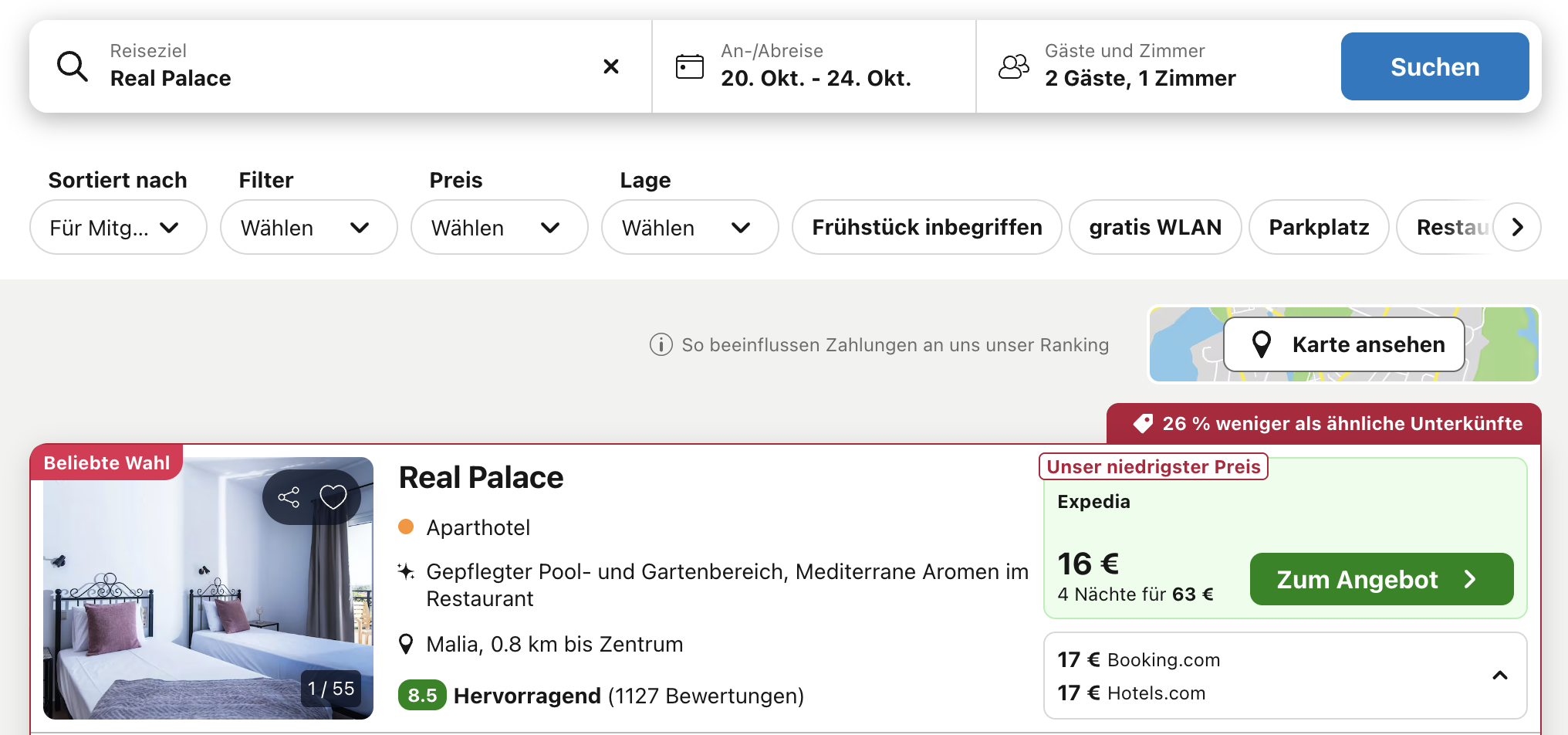Open the Real Palace hotel title link

(x=481, y=478)
